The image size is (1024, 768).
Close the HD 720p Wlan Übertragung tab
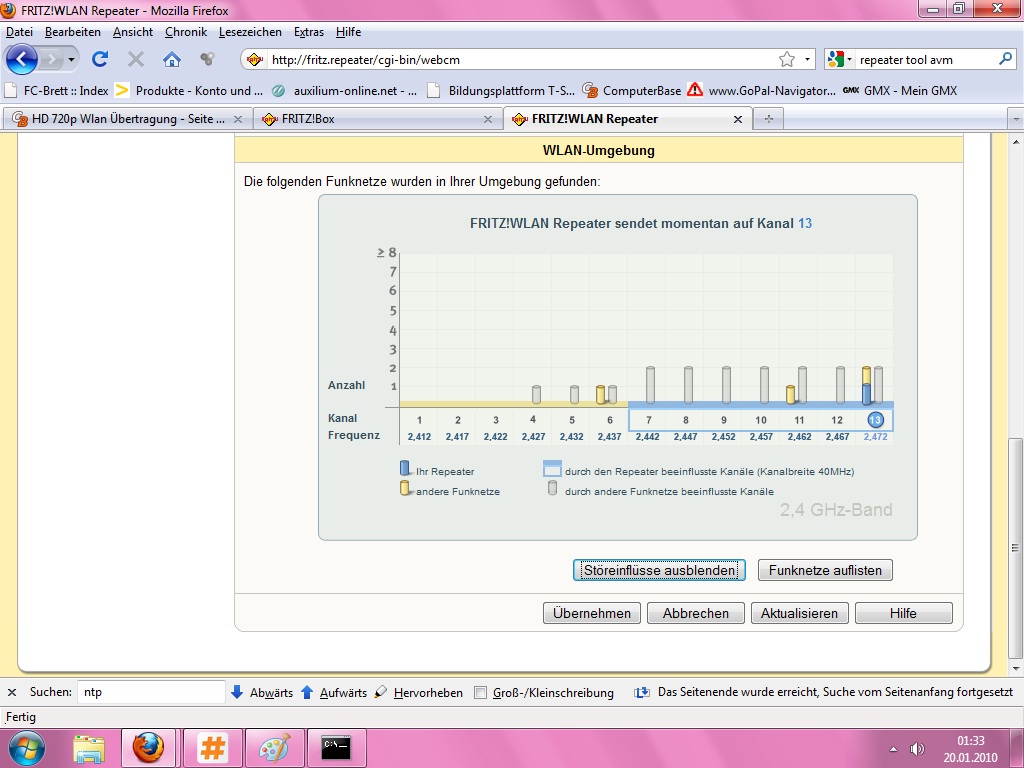point(238,119)
